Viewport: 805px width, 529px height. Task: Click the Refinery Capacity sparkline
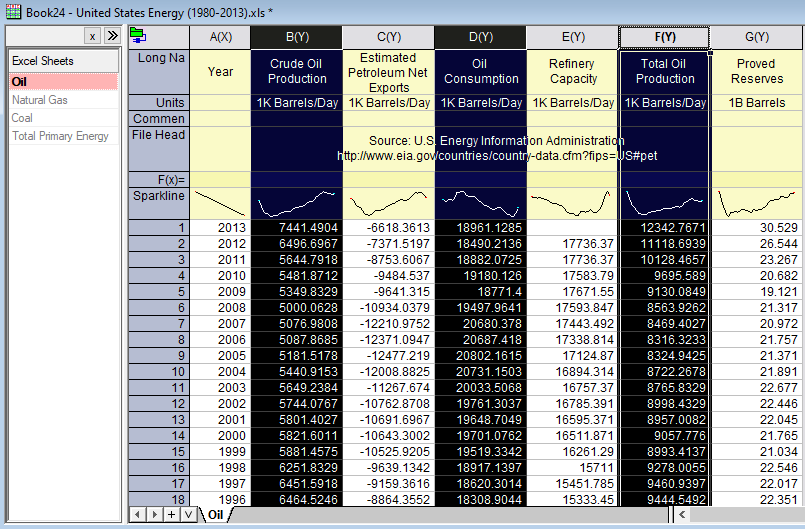(x=573, y=203)
